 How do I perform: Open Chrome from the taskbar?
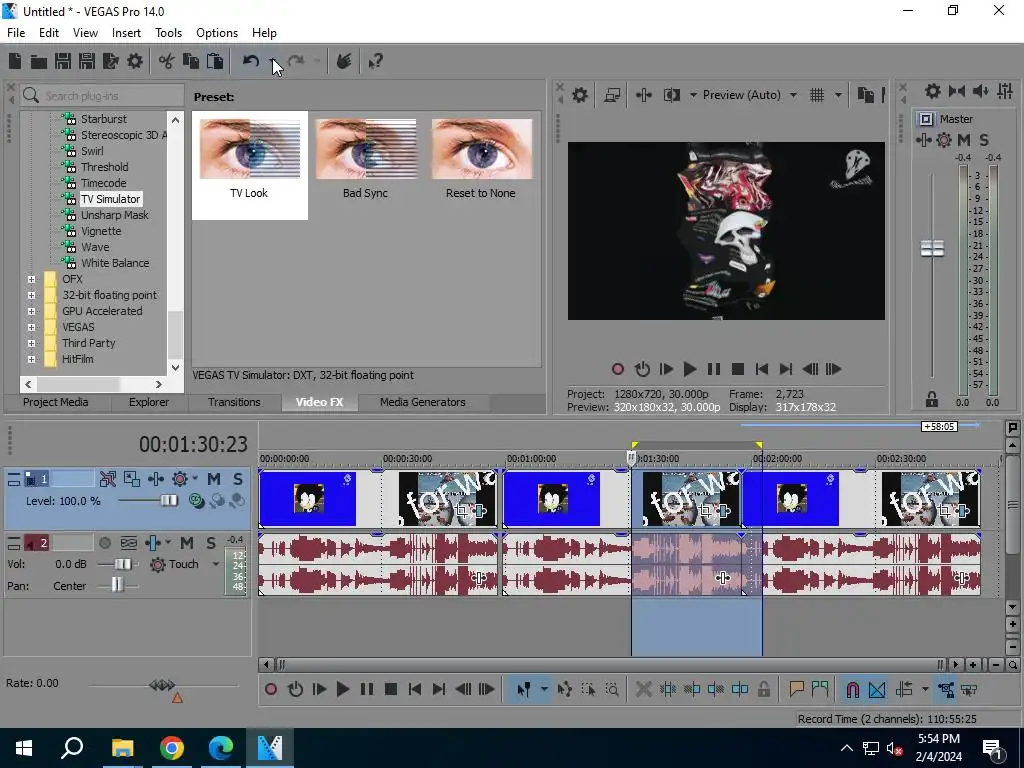172,748
